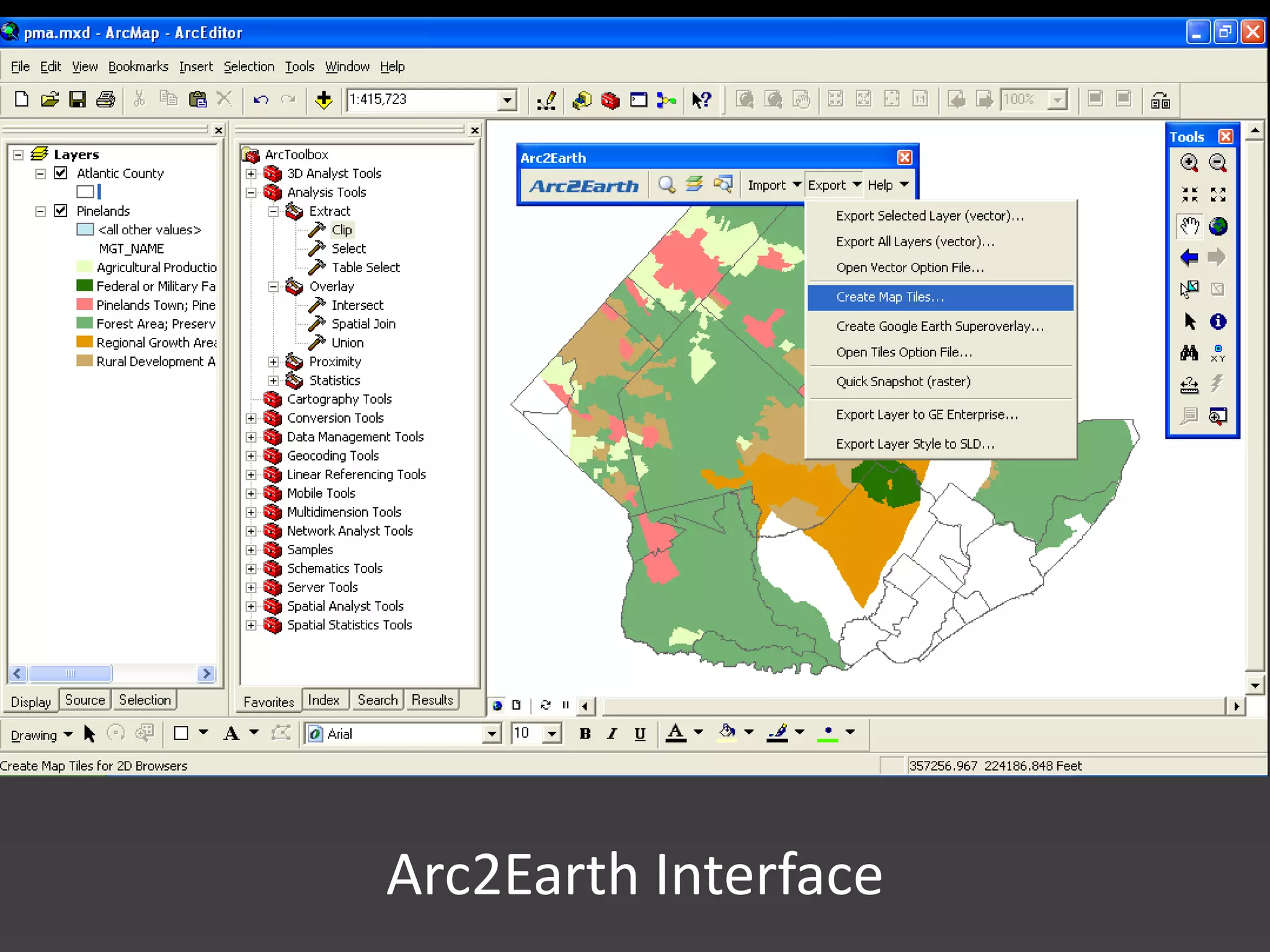Open the ModelBuilder icon
Image resolution: width=1270 pixels, height=952 pixels.
(666, 100)
